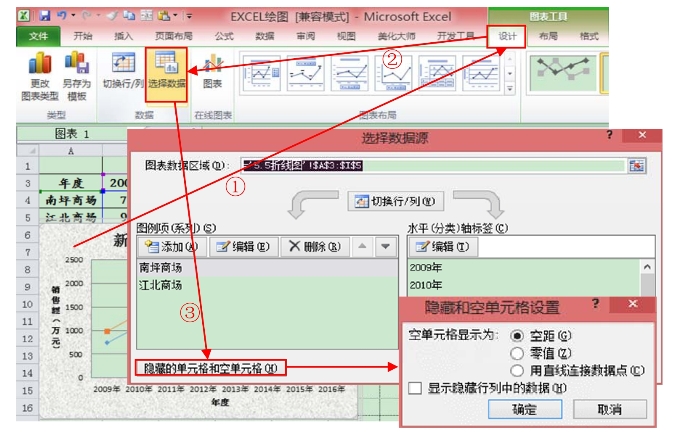This screenshot has width=698, height=440.
Task: Click help icon in 隐藏和空单元格设置 dialog
Action: (x=596, y=304)
